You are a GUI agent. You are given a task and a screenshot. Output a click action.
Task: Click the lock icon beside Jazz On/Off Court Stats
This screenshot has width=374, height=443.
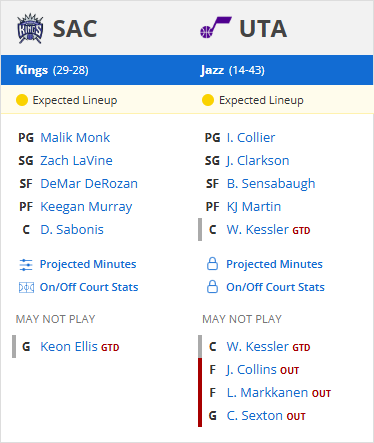pos(212,287)
